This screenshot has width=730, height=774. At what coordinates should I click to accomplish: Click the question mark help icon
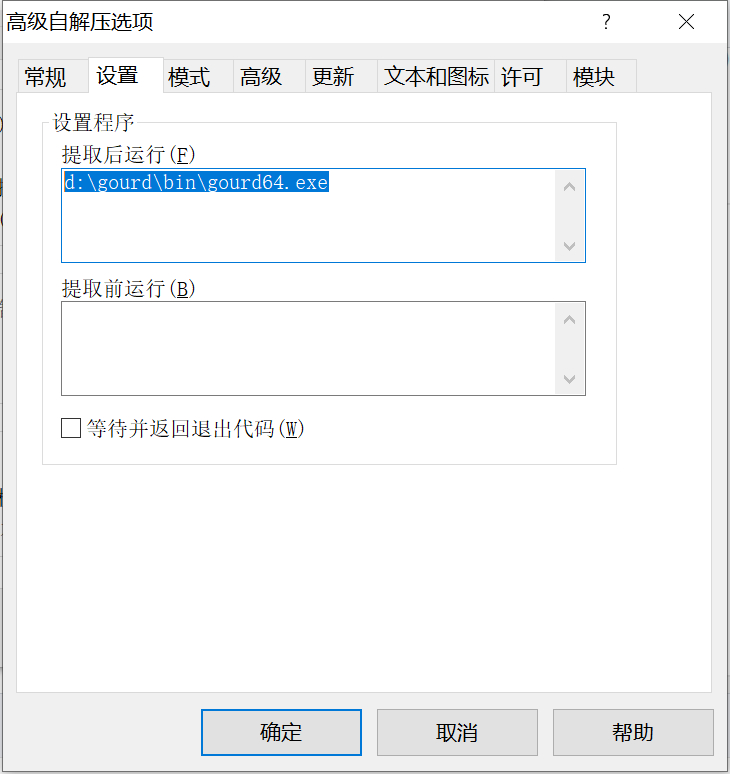click(x=606, y=22)
